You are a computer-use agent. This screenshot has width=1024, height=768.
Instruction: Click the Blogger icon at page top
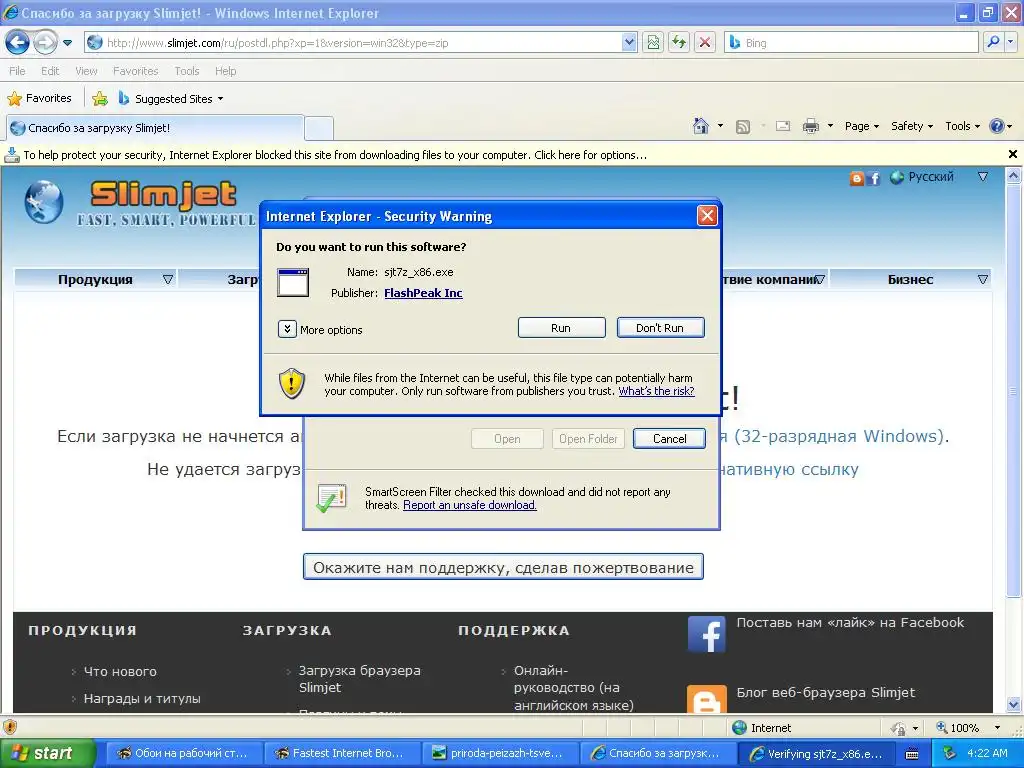click(857, 178)
